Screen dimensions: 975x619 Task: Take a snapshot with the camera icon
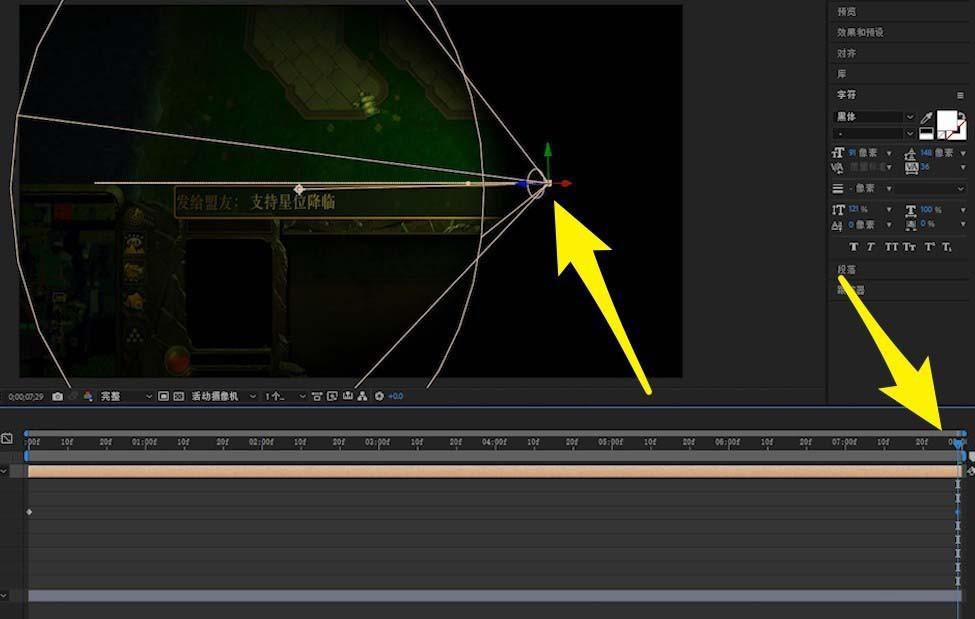click(57, 397)
